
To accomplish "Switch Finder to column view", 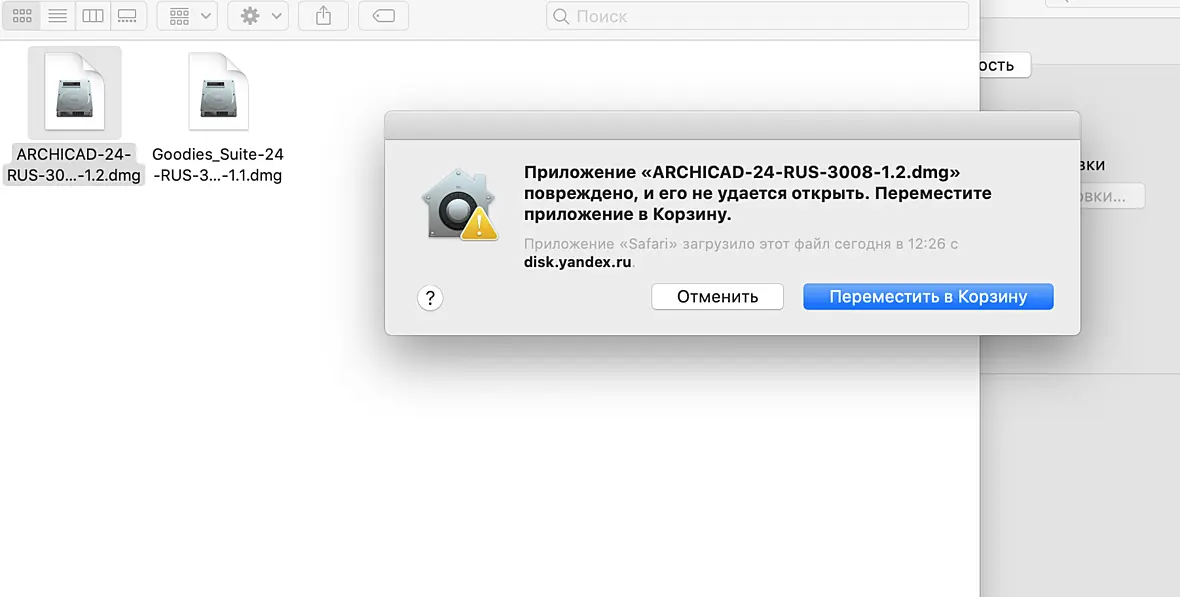I will [x=93, y=16].
